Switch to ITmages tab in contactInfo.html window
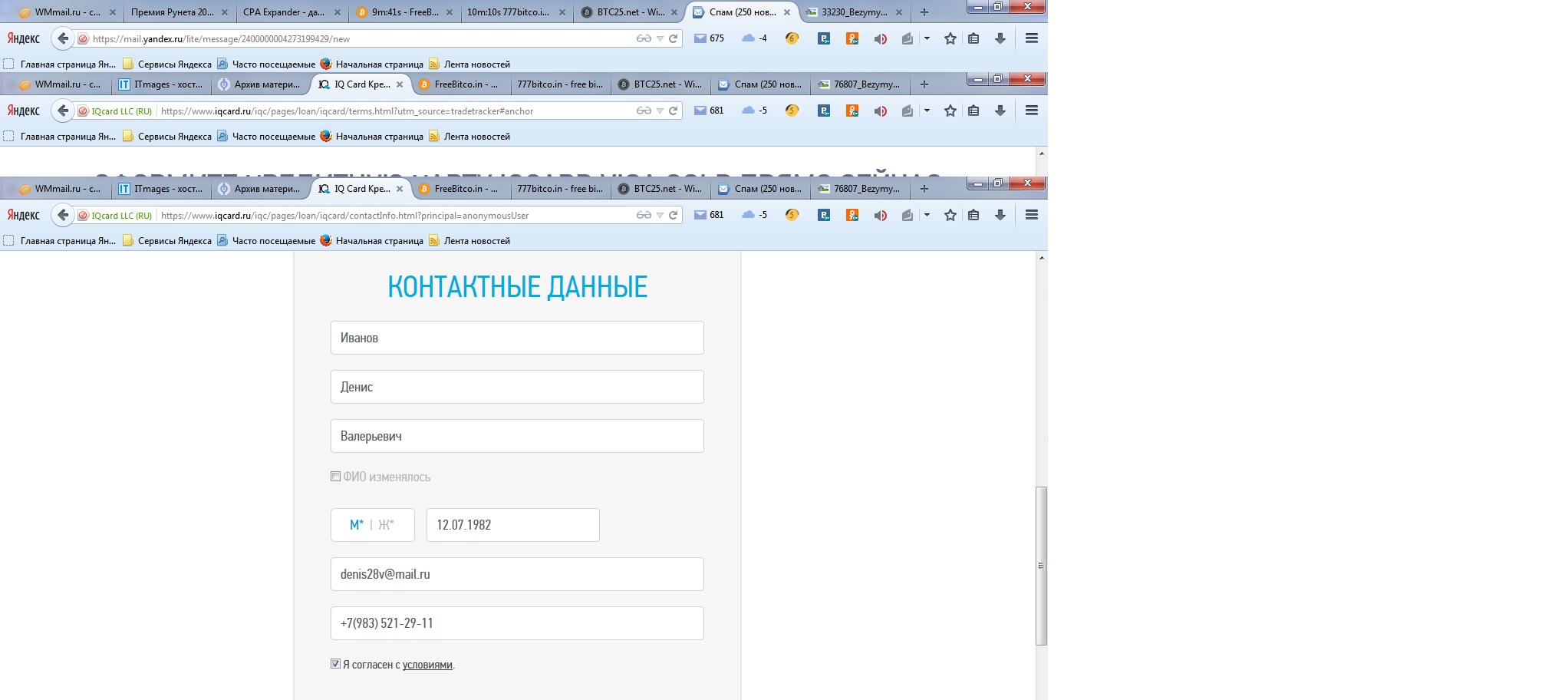The height and width of the screenshot is (700, 1568). [162, 189]
